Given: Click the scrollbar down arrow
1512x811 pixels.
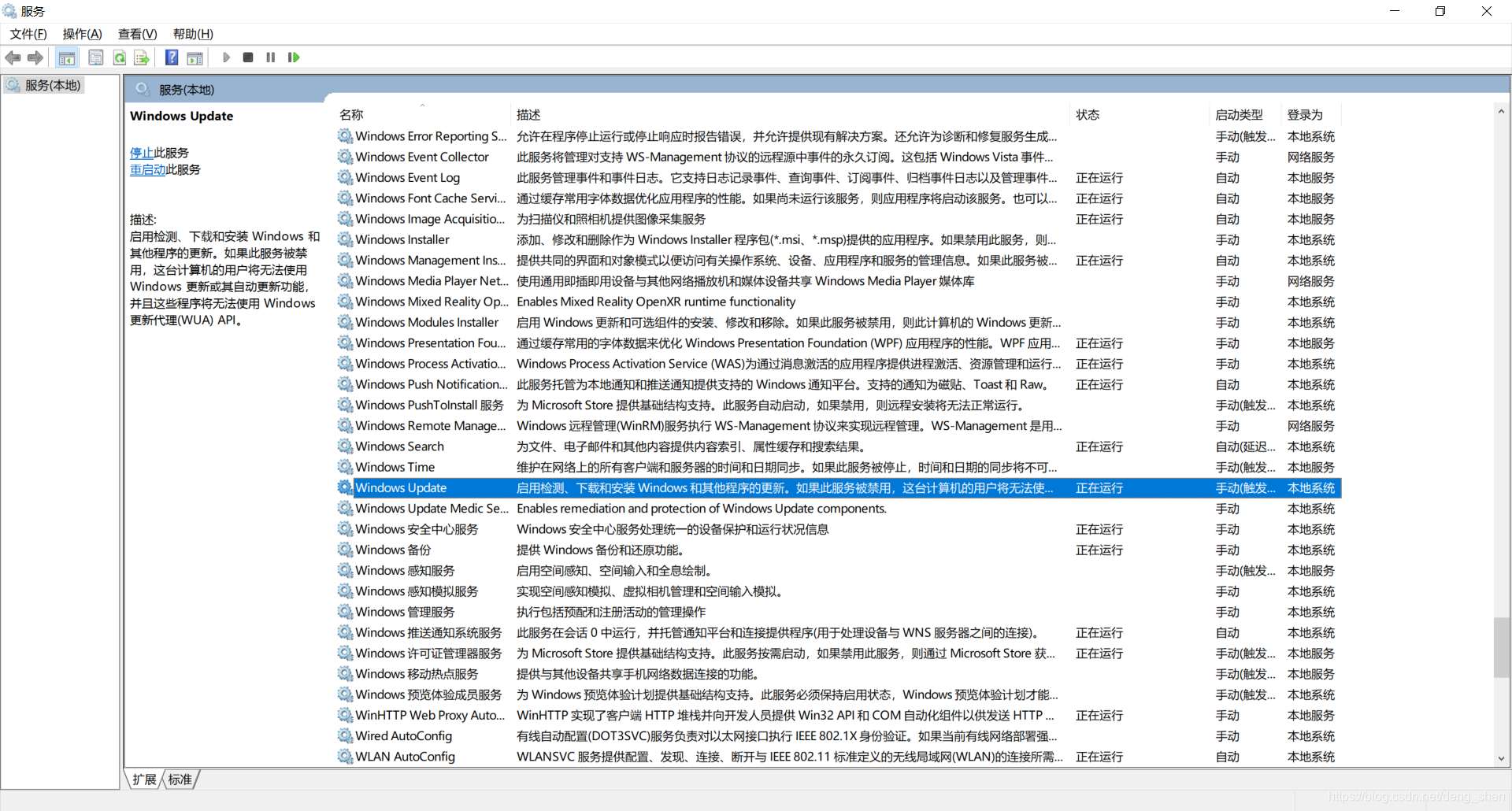Looking at the screenshot, I should tap(1501, 759).
